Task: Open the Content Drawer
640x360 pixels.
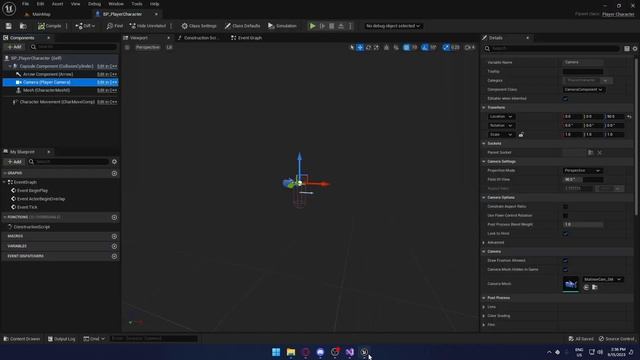Action: 22,339
